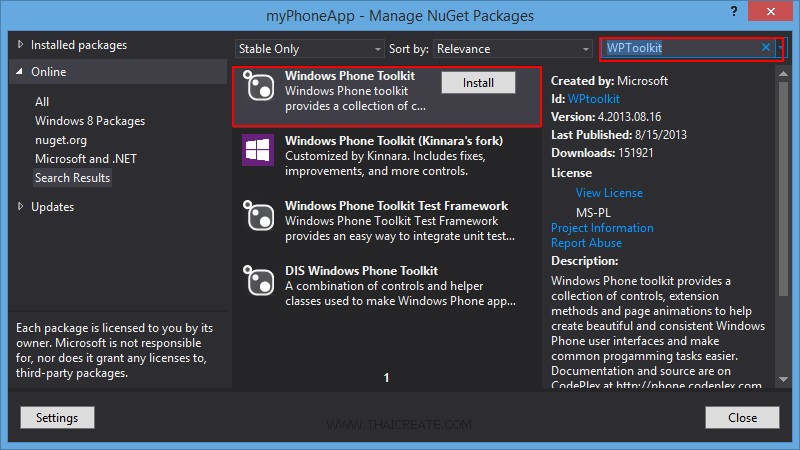Click the WPToolkit search field
The width and height of the screenshot is (800, 450).
pyautogui.click(x=680, y=48)
